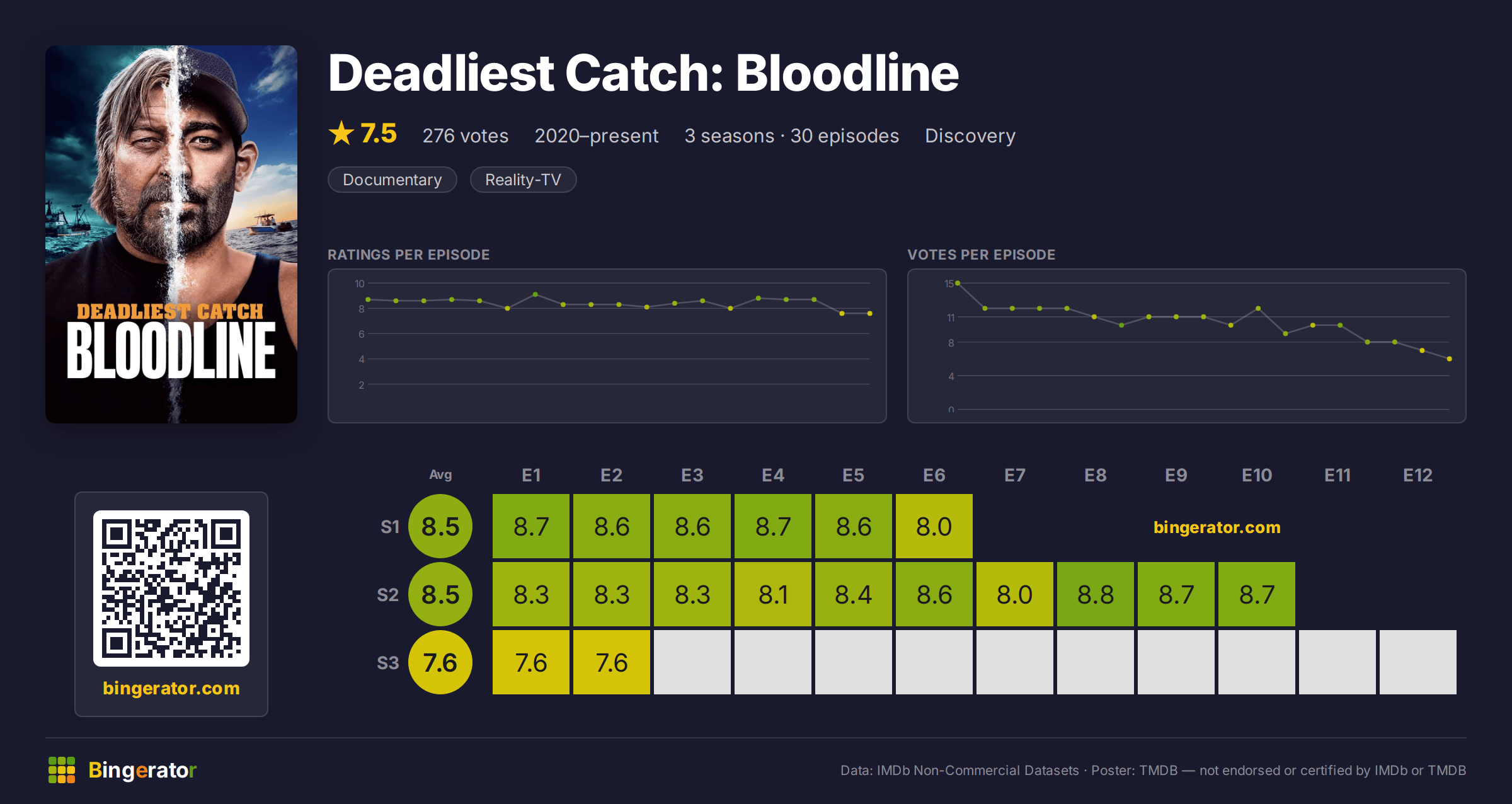Click the yellow star rating icon
1512x804 pixels.
pos(341,133)
